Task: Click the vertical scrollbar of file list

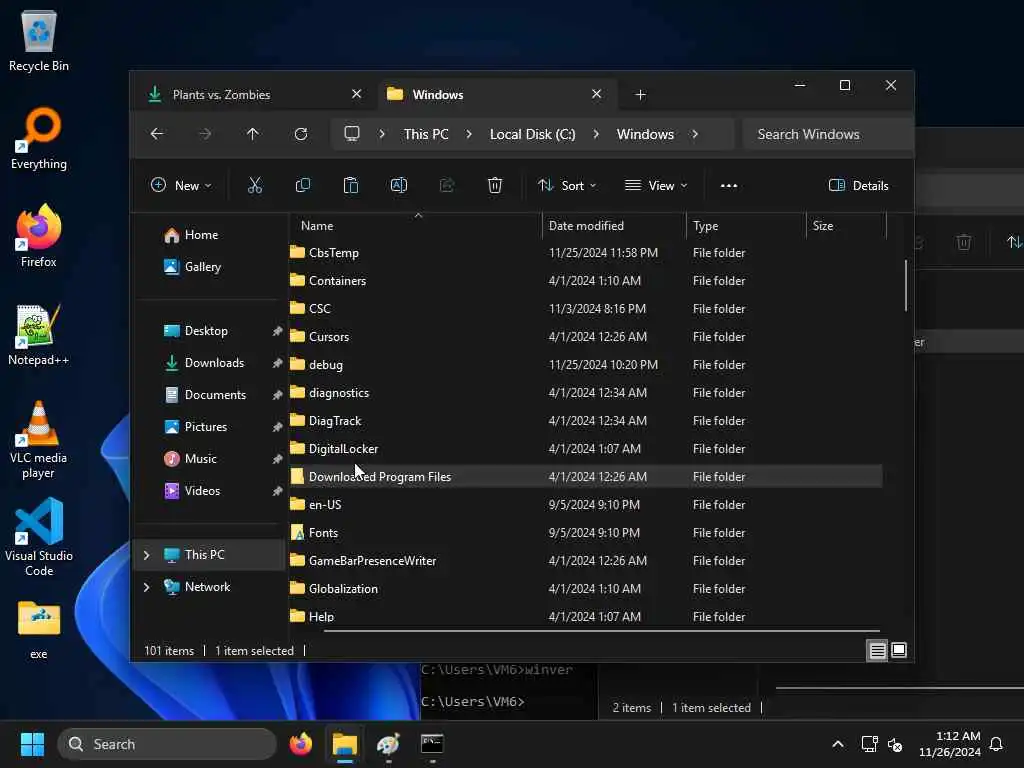Action: coord(905,285)
